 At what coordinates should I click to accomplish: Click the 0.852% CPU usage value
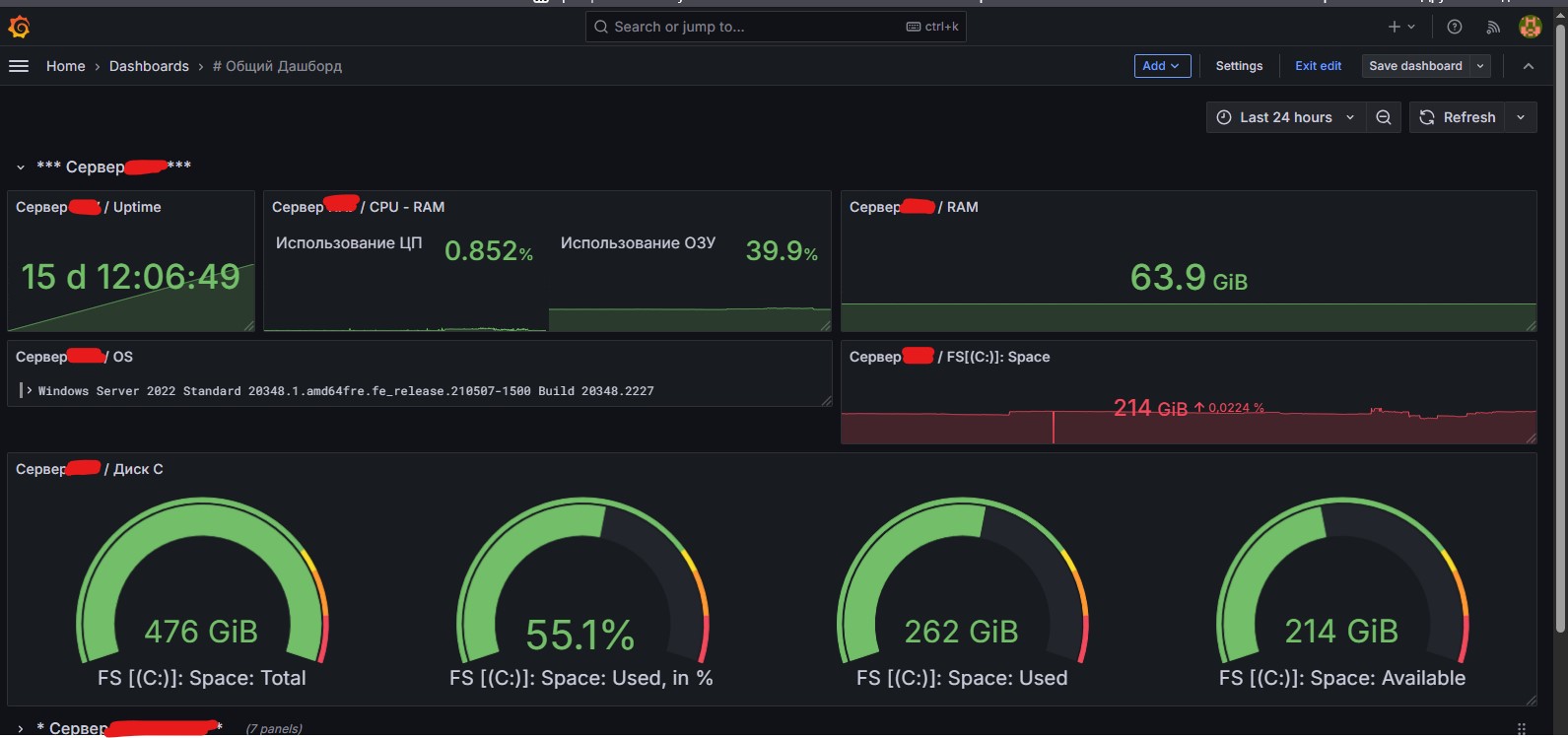pos(489,251)
